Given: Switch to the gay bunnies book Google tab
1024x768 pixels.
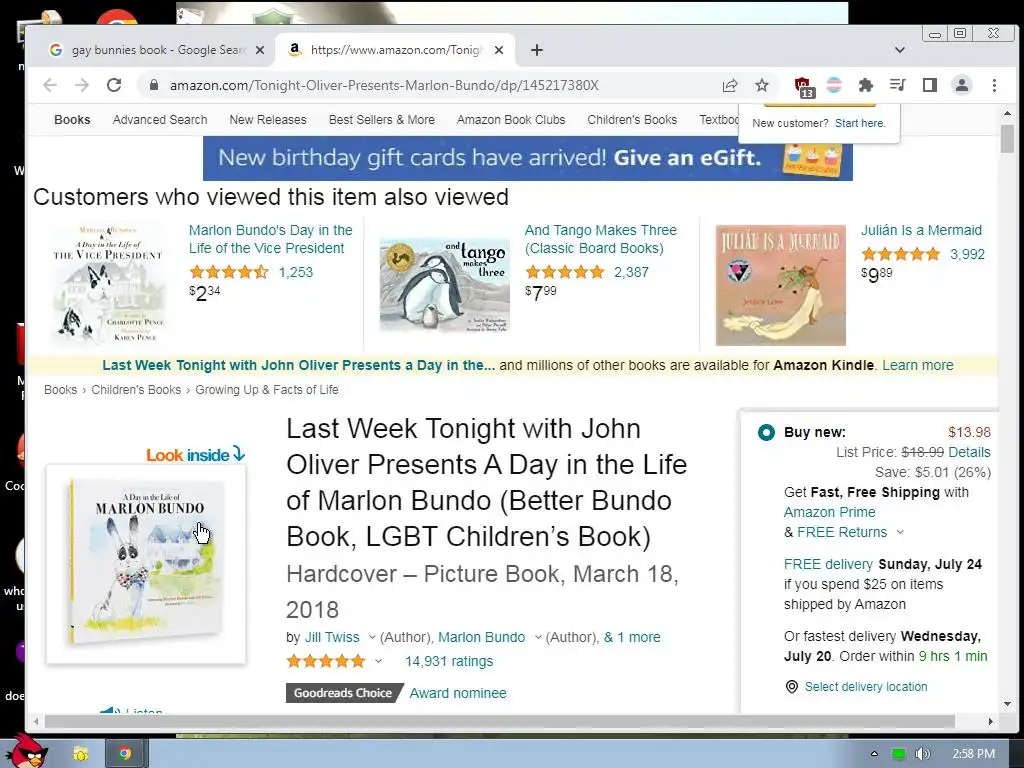Looking at the screenshot, I should tap(157, 50).
